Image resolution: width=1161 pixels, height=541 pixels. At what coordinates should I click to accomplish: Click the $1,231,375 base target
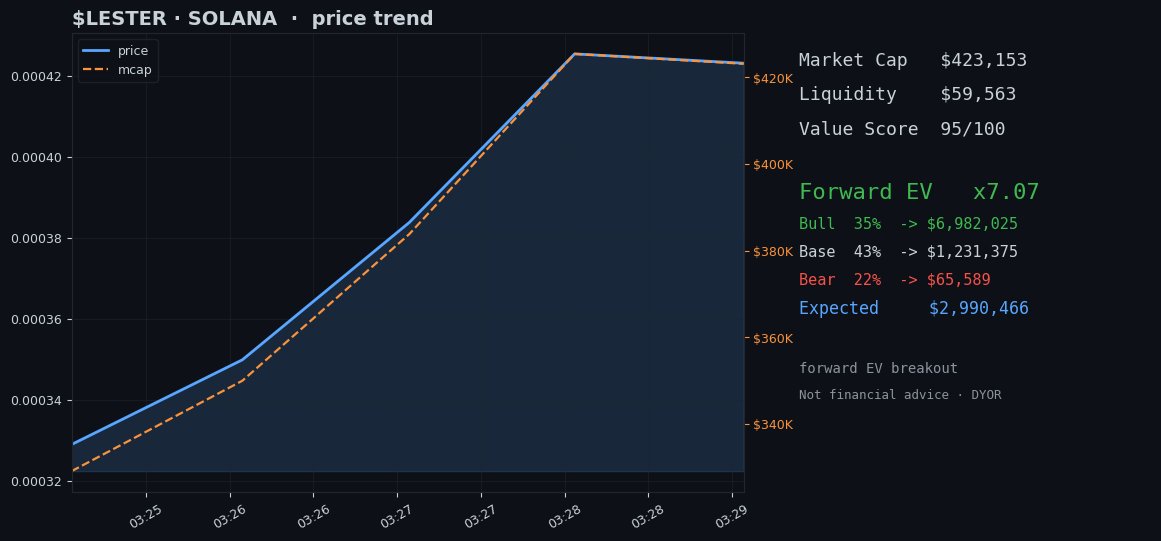(972, 252)
